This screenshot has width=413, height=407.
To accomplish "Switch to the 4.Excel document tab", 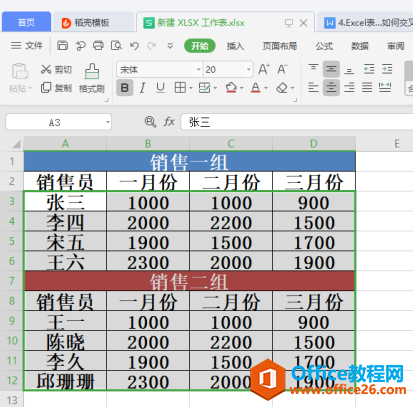I will click(365, 22).
